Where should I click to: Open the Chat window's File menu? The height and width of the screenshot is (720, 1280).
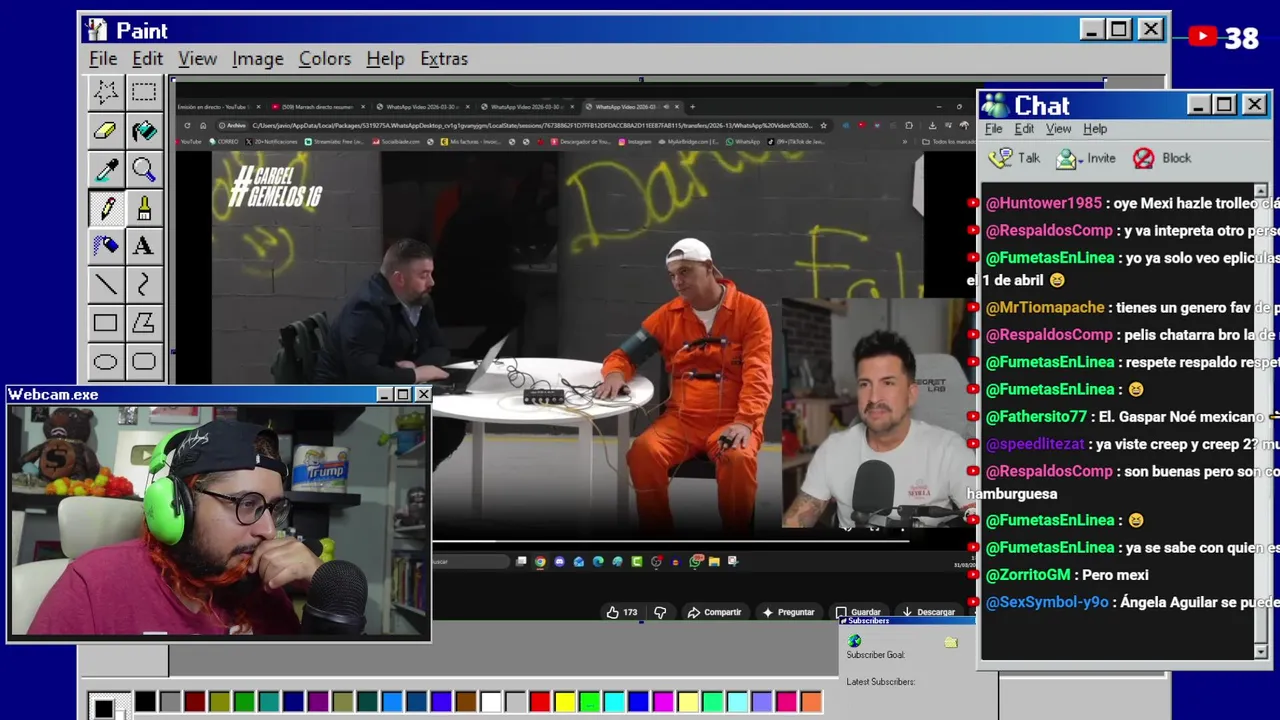[x=994, y=129]
